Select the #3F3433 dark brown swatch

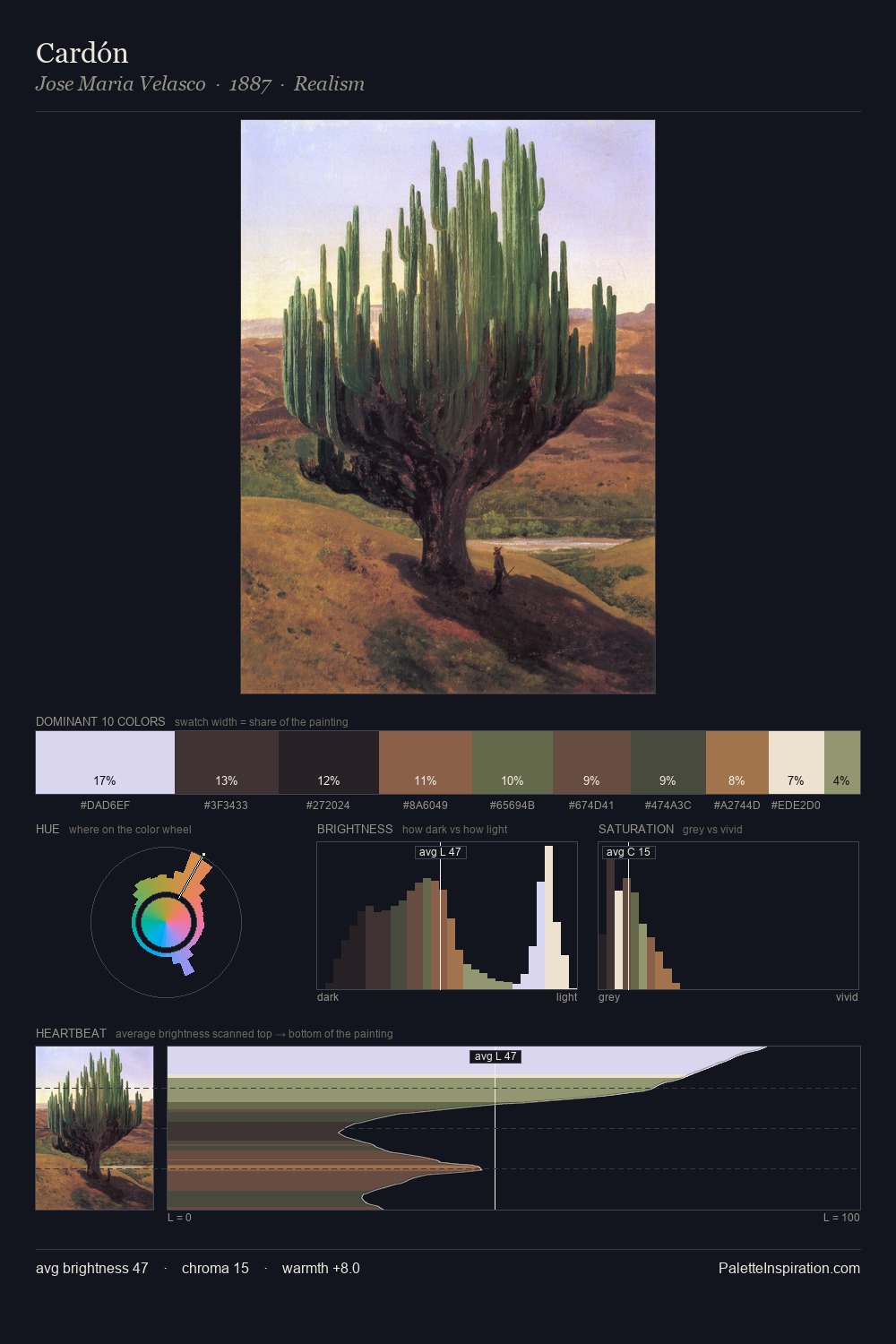[227, 762]
